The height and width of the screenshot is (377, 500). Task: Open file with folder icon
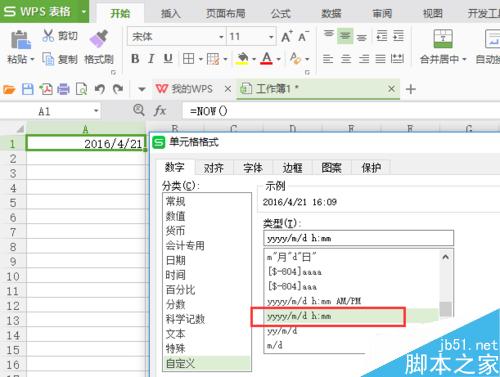(x=9, y=89)
